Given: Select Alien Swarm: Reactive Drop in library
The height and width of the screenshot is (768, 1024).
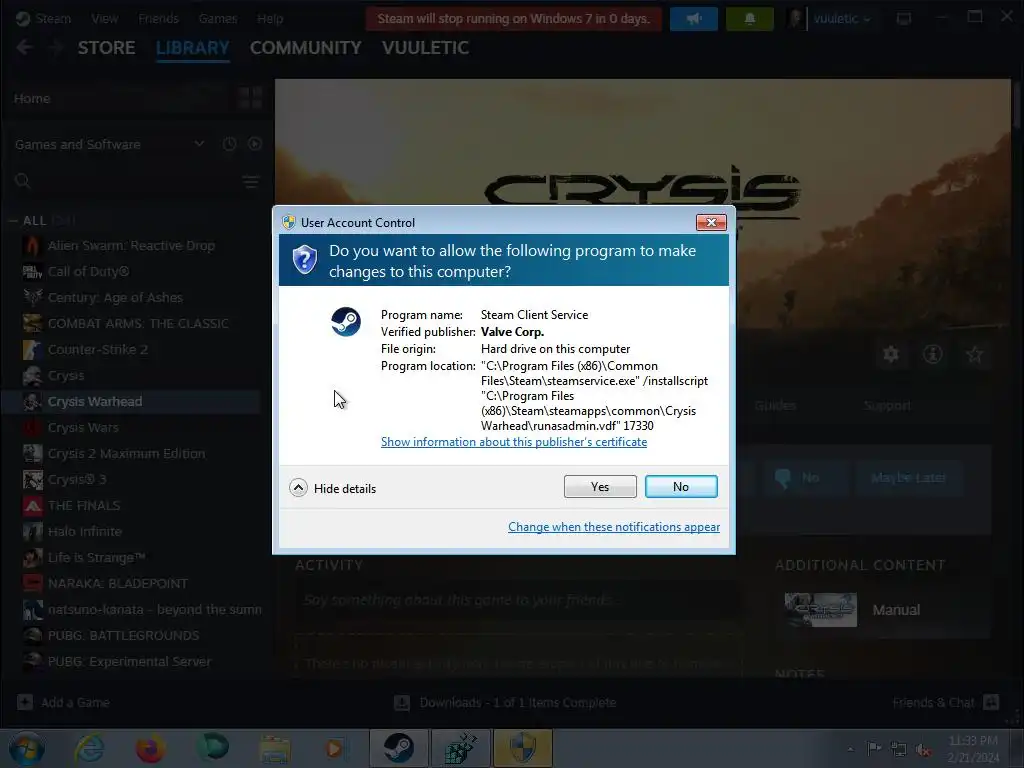Looking at the screenshot, I should click(131, 246).
